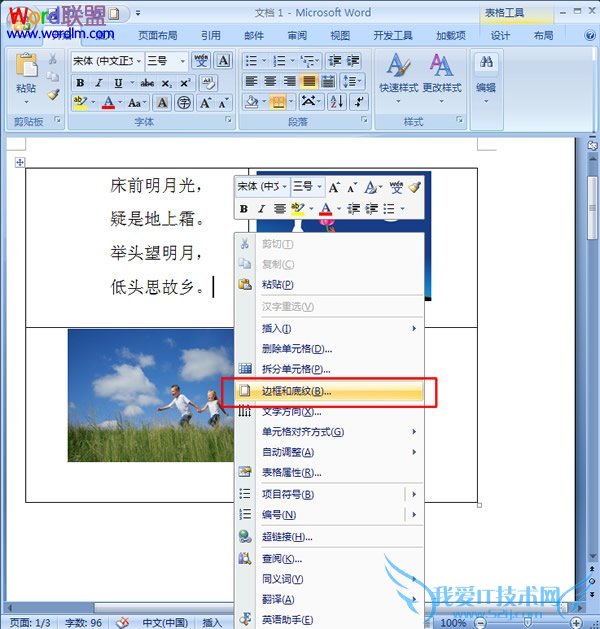Toggle strikethrough abc in ribbon
Viewport: 600px width, 629px height.
coord(147,83)
